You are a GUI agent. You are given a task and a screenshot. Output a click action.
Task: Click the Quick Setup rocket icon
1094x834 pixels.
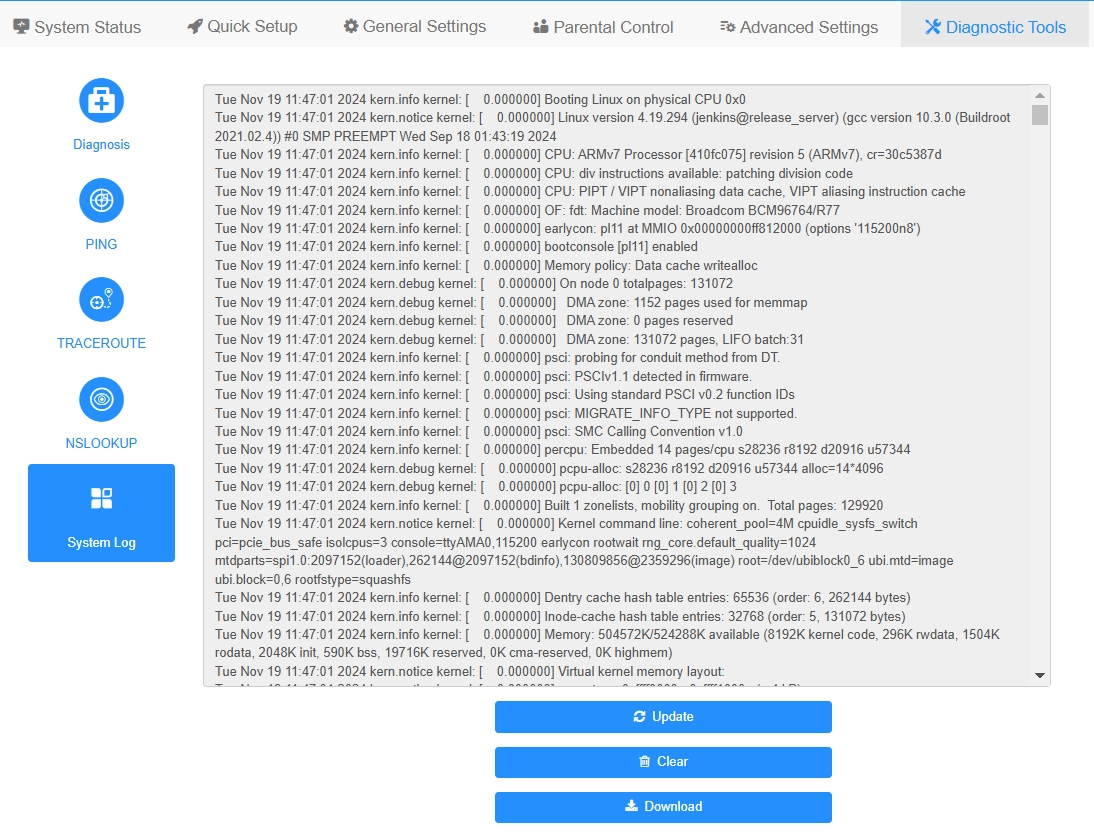[195, 27]
